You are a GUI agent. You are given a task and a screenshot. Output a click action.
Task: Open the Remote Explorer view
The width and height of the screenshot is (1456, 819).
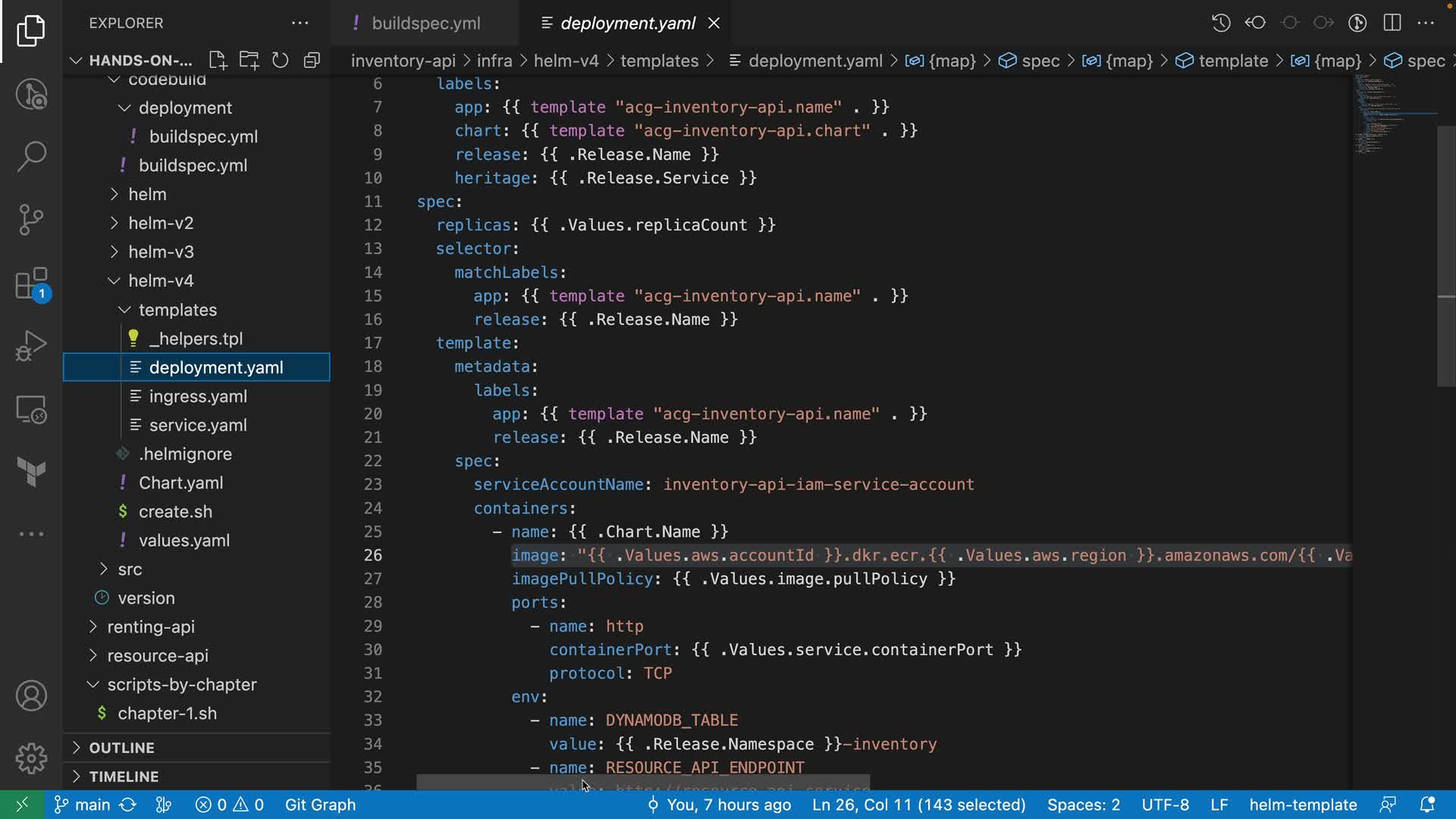tap(31, 409)
